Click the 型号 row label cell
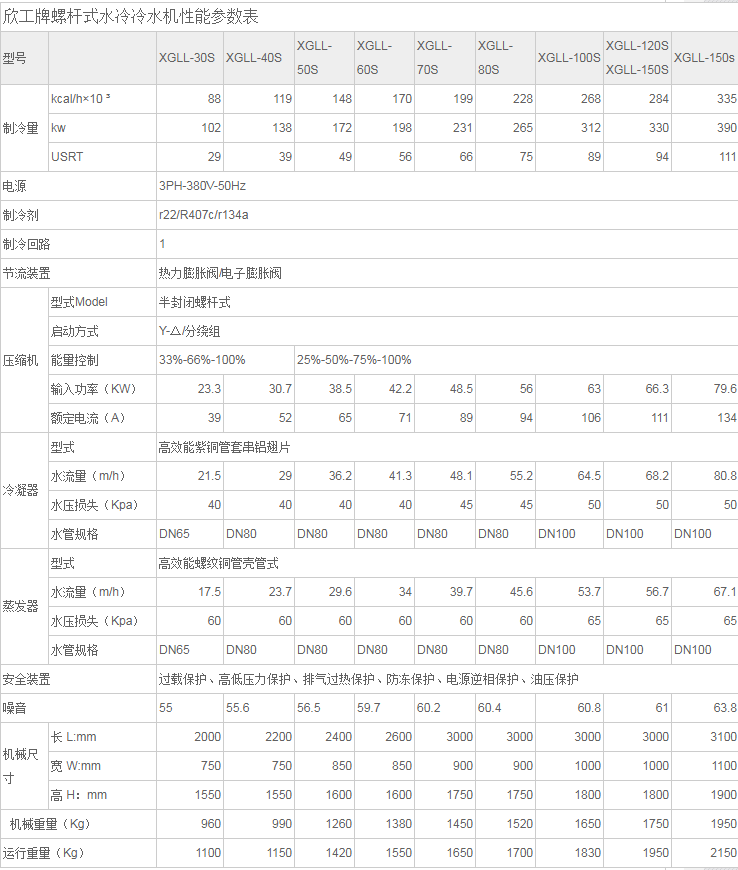Viewport: 738px width, 870px height. point(15,58)
